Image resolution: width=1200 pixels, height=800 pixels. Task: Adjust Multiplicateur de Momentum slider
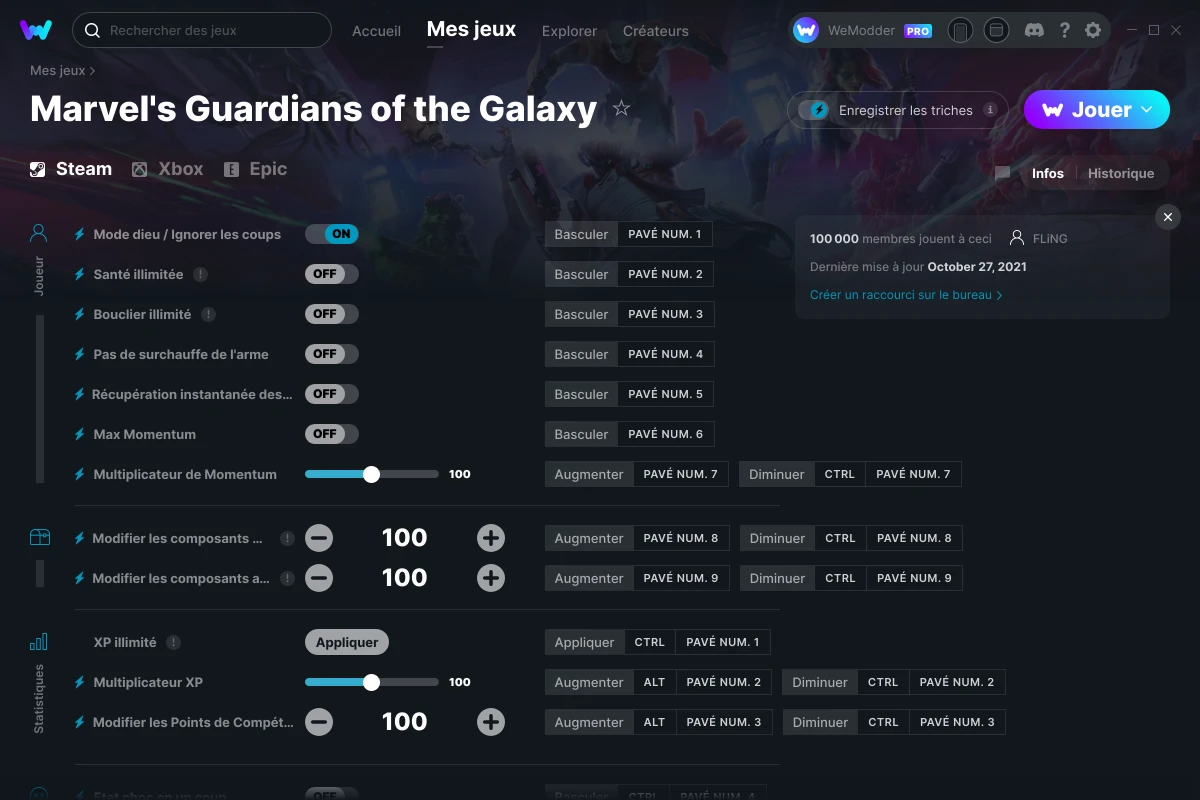point(371,474)
